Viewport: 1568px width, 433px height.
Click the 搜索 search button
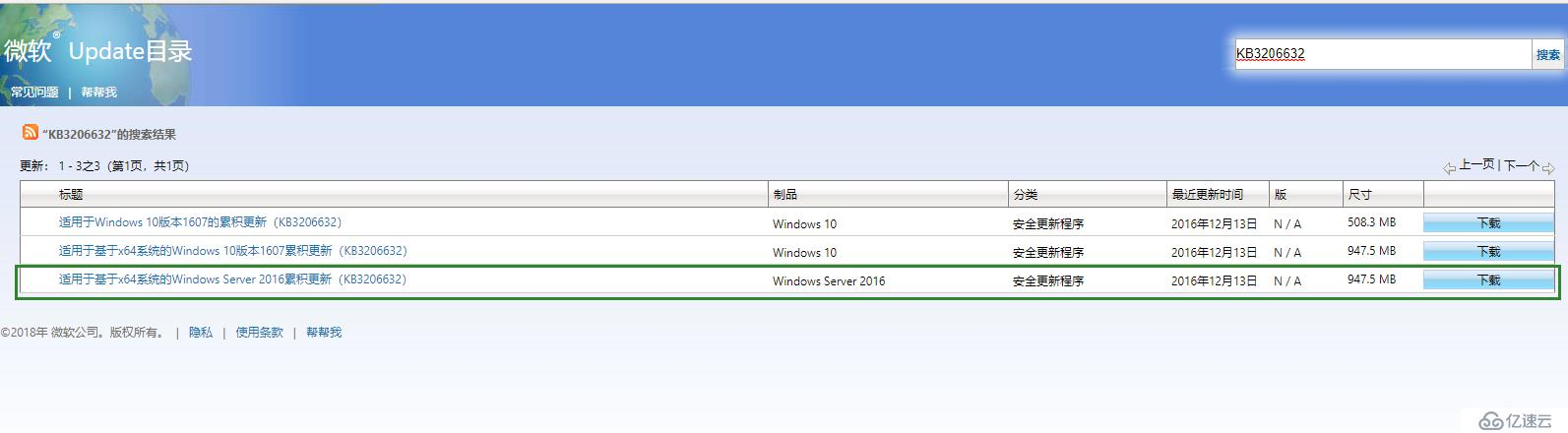[x=1548, y=54]
